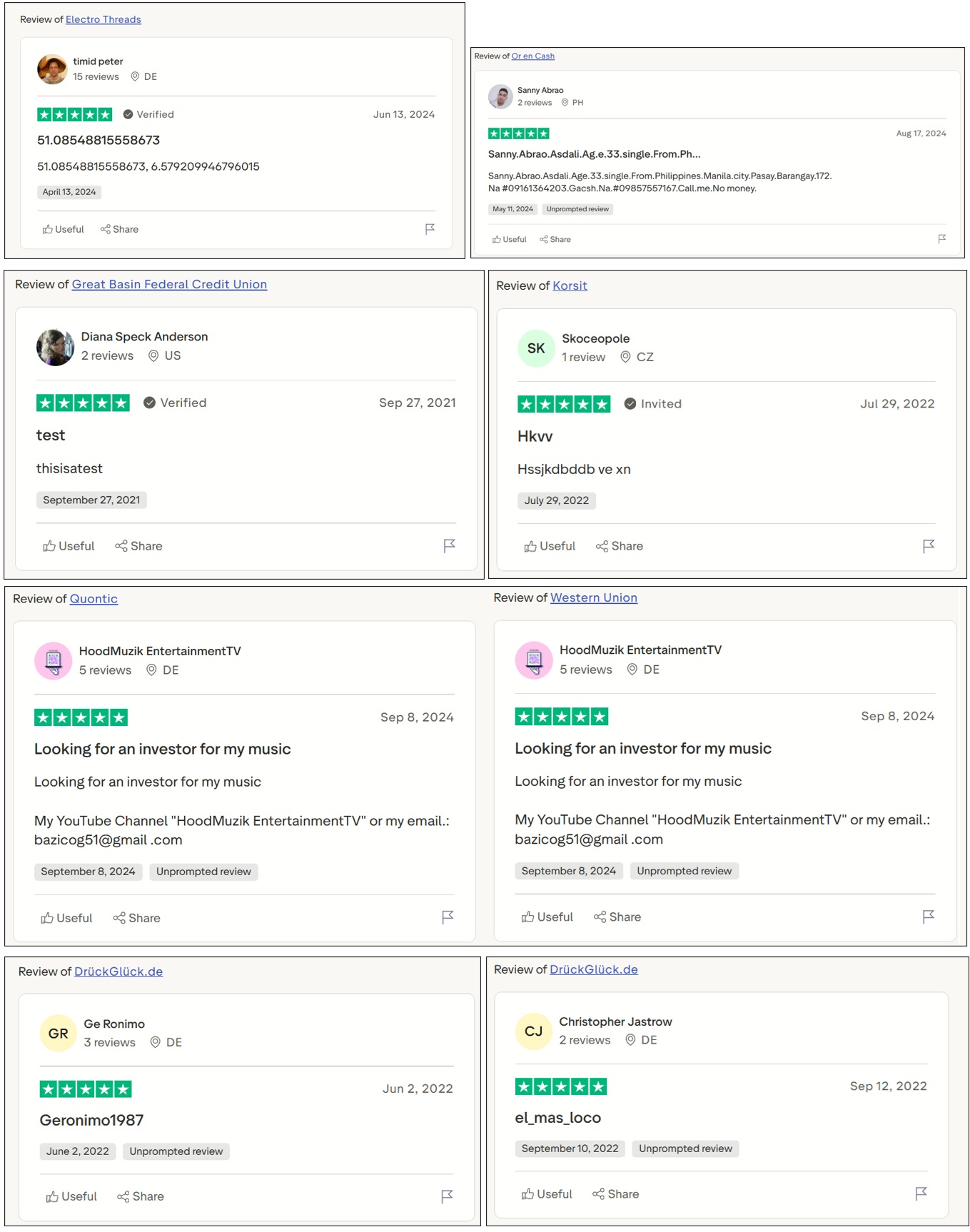Open the Western Union link
The height and width of the screenshot is (1232, 970).
[x=593, y=597]
